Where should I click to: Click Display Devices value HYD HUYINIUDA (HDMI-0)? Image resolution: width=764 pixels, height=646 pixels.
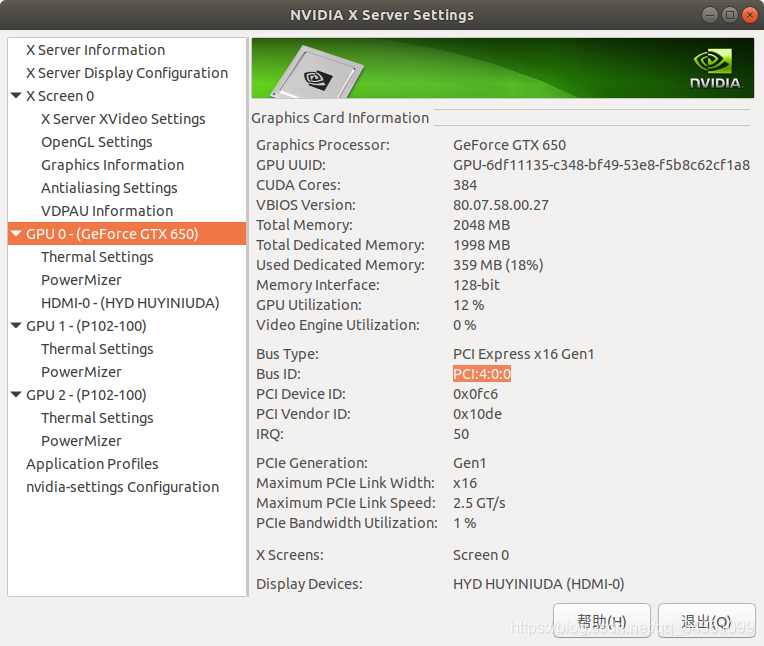[538, 584]
